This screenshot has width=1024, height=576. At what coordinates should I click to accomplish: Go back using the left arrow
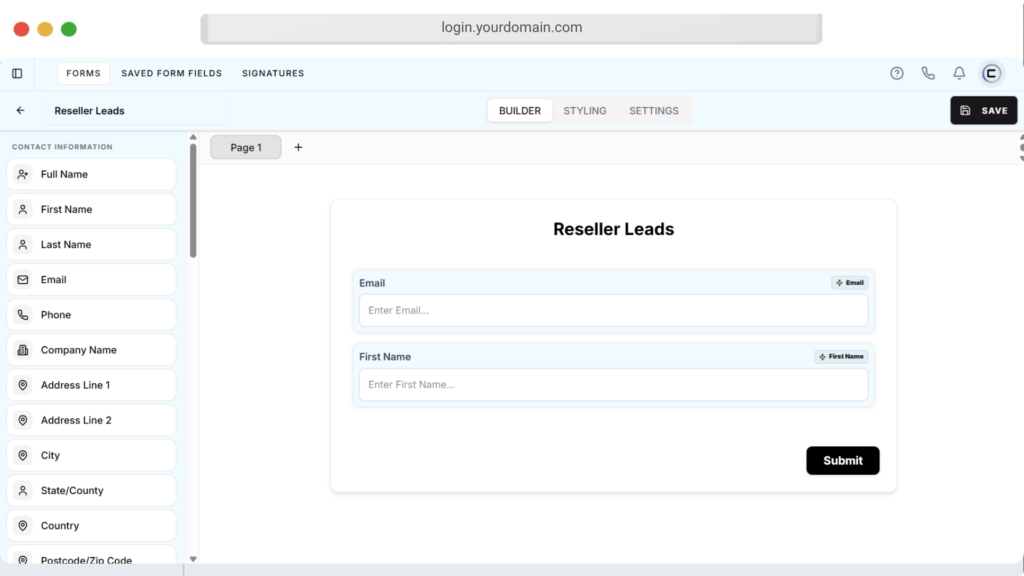[x=20, y=111]
